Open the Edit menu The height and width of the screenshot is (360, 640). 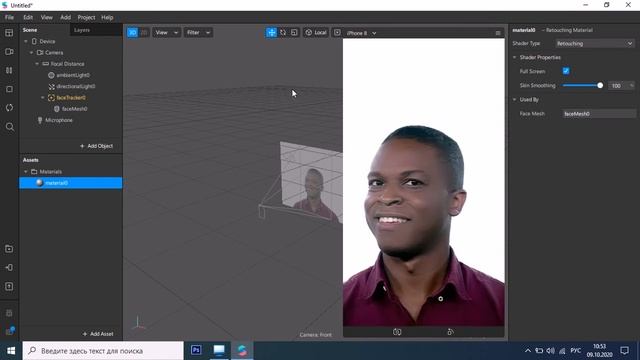coord(28,18)
